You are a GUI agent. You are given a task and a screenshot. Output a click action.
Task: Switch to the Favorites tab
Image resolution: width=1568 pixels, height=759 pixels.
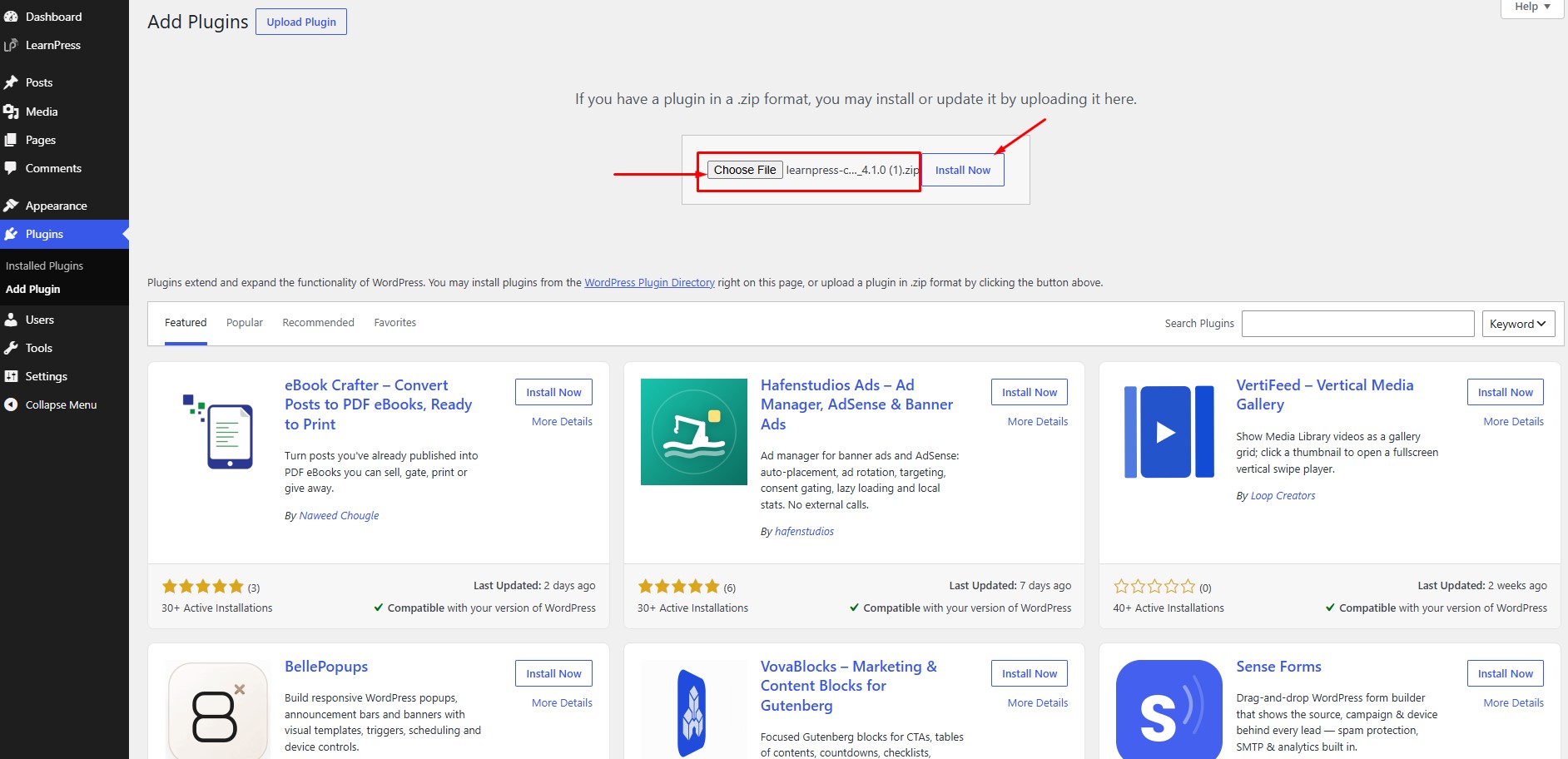[395, 323]
